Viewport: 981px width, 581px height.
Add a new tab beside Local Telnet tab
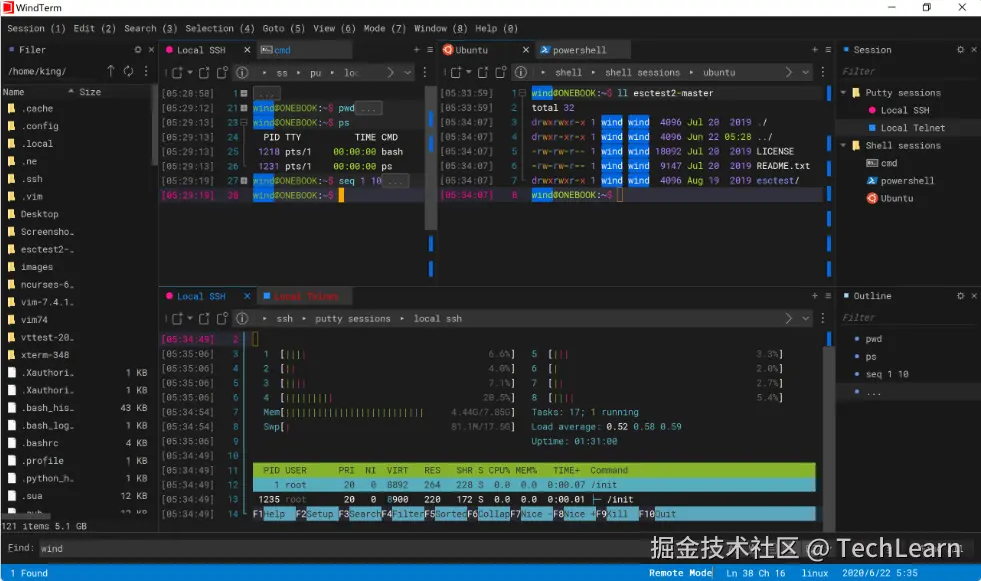coord(815,296)
